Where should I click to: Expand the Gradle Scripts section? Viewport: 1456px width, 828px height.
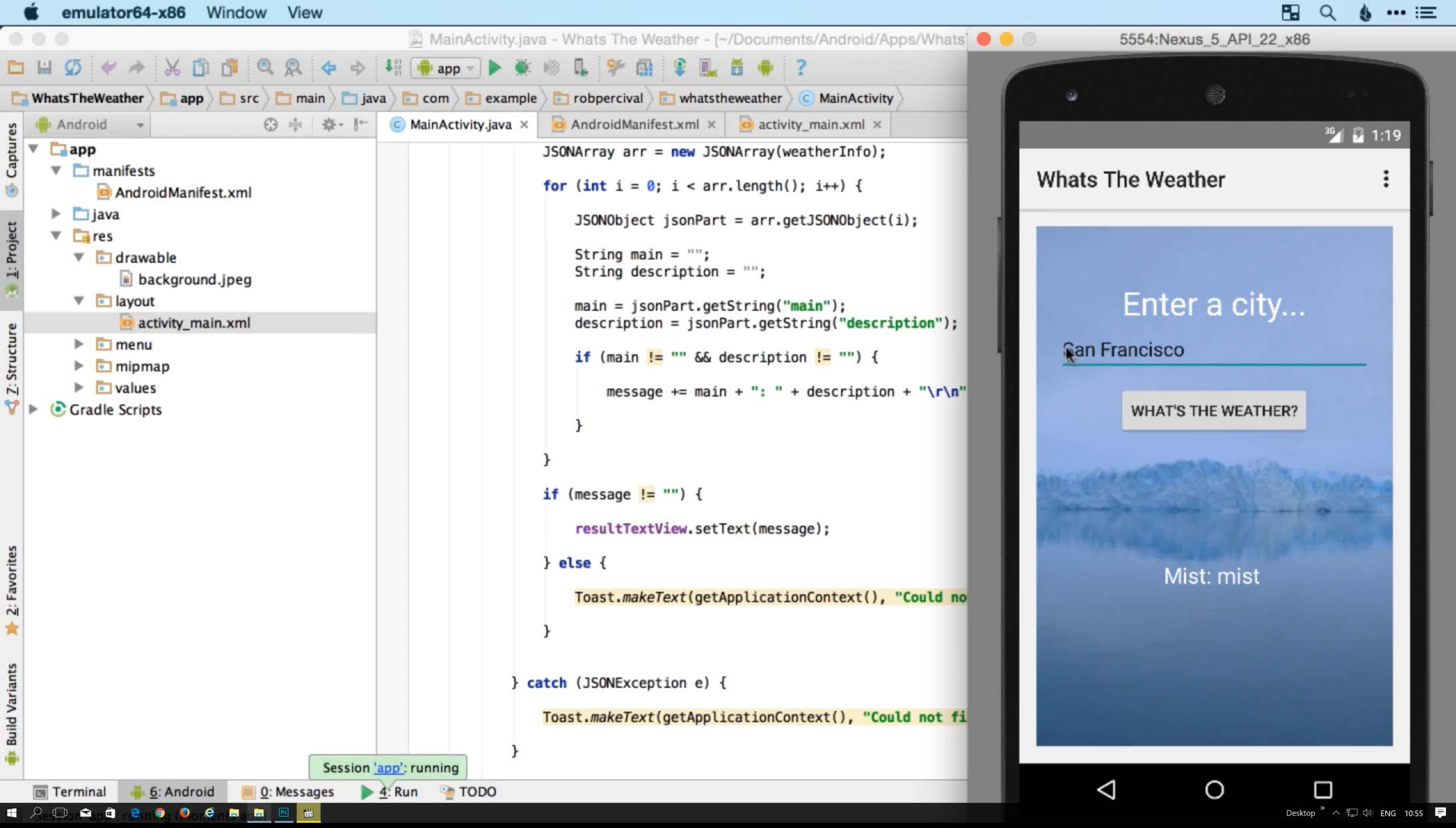34,409
